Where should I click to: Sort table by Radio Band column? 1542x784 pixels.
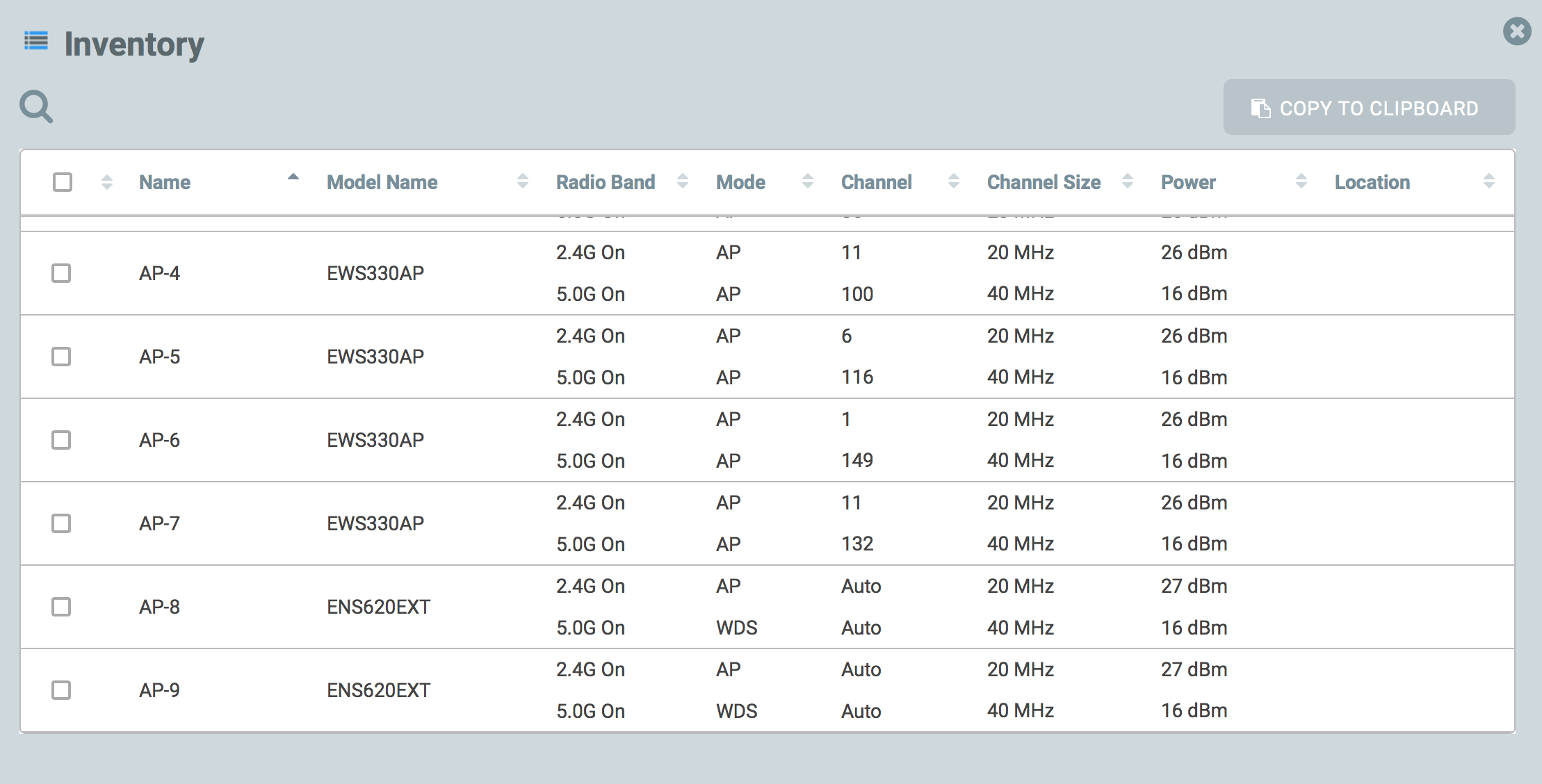tap(606, 182)
